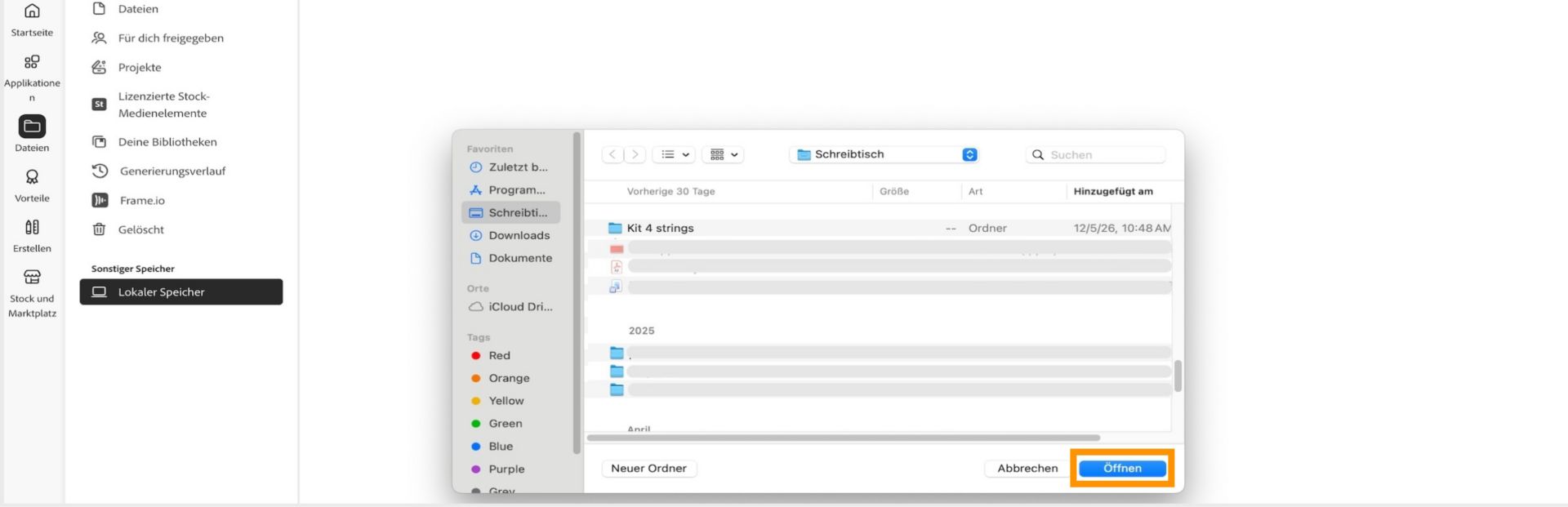This screenshot has height=507, width=1568.
Task: Select the Dateien folder icon in rail
Action: click(32, 126)
